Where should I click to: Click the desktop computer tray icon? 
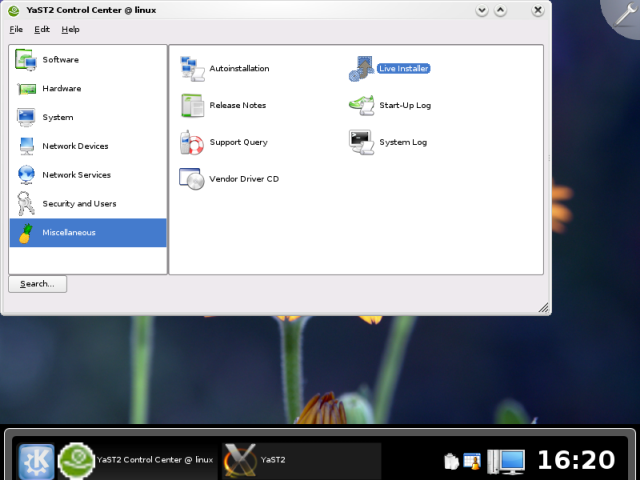coord(506,461)
